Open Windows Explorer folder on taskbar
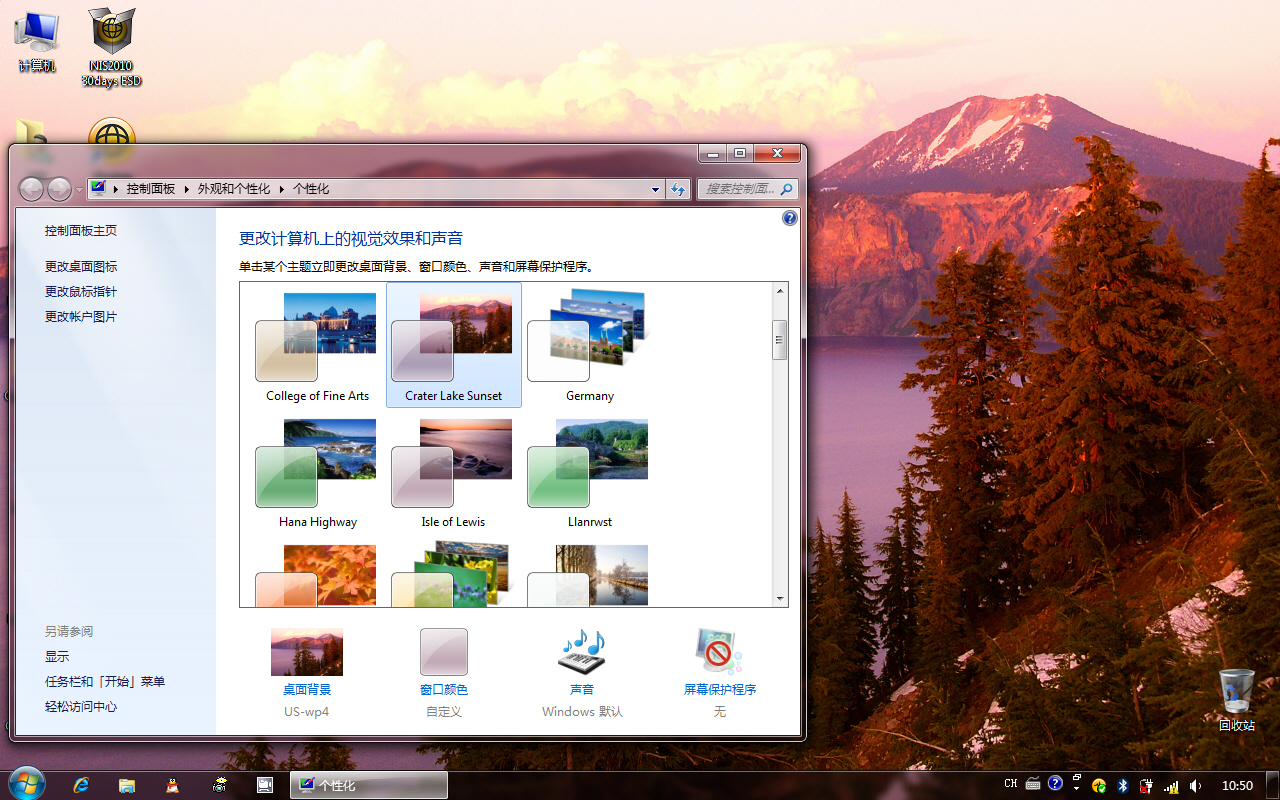 (x=127, y=785)
